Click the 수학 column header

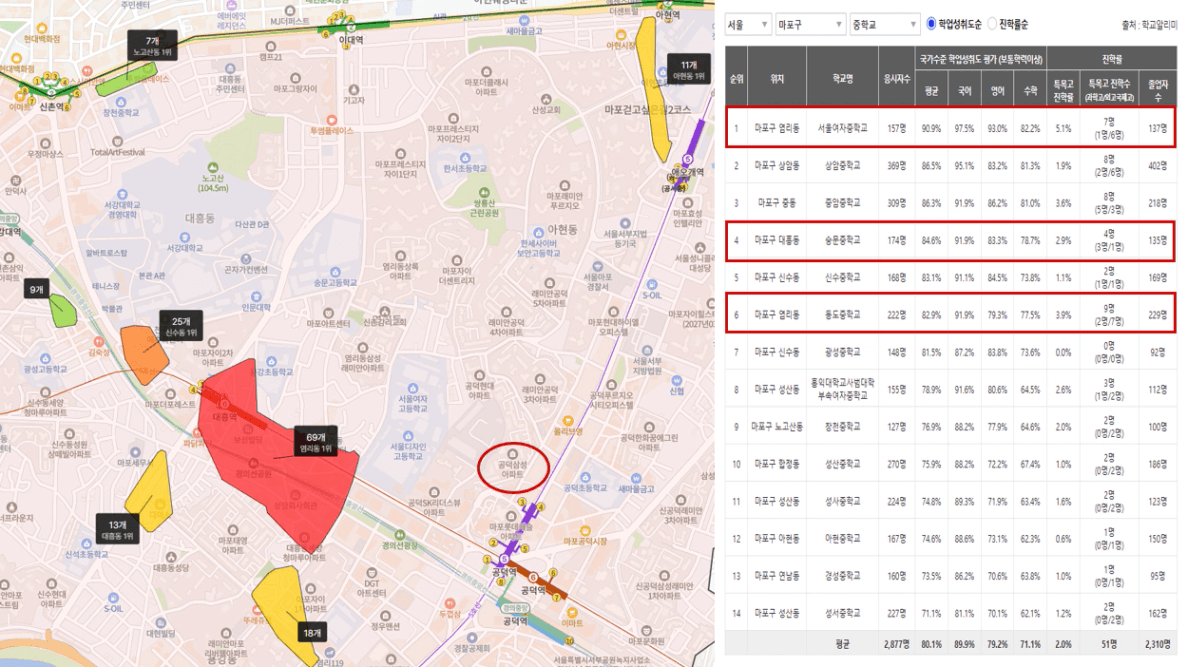pyautogui.click(x=1030, y=91)
